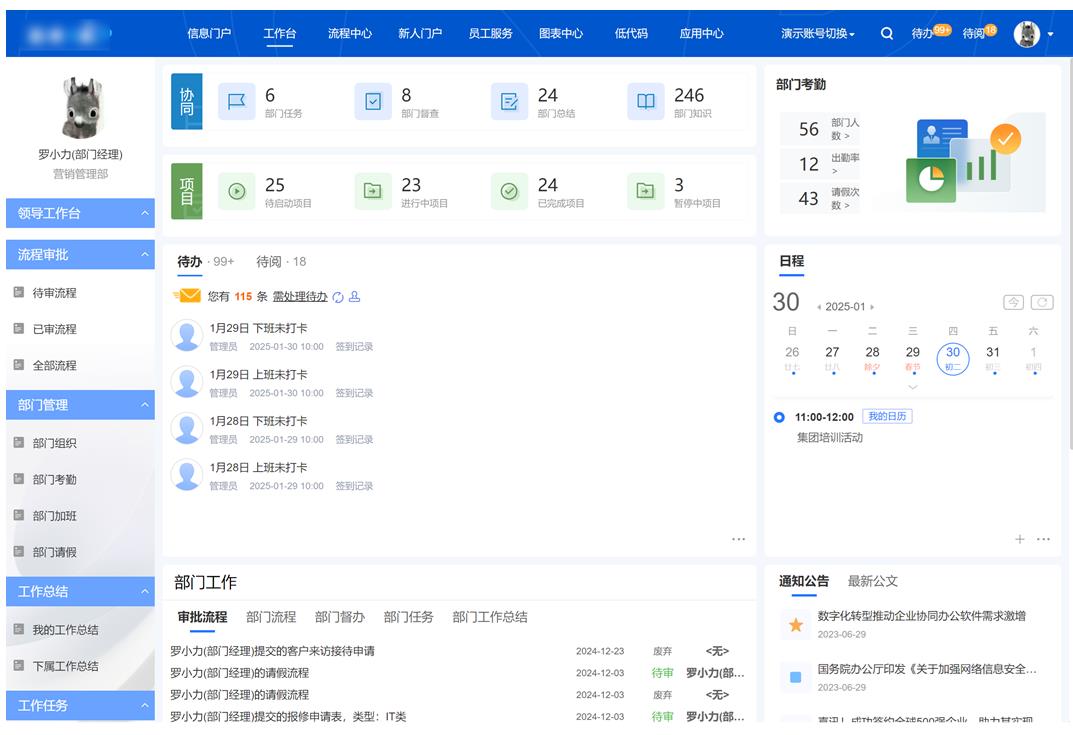Screen dimensions: 1073x735
Task: Switch to the 待阅 tab
Action: 281,261
